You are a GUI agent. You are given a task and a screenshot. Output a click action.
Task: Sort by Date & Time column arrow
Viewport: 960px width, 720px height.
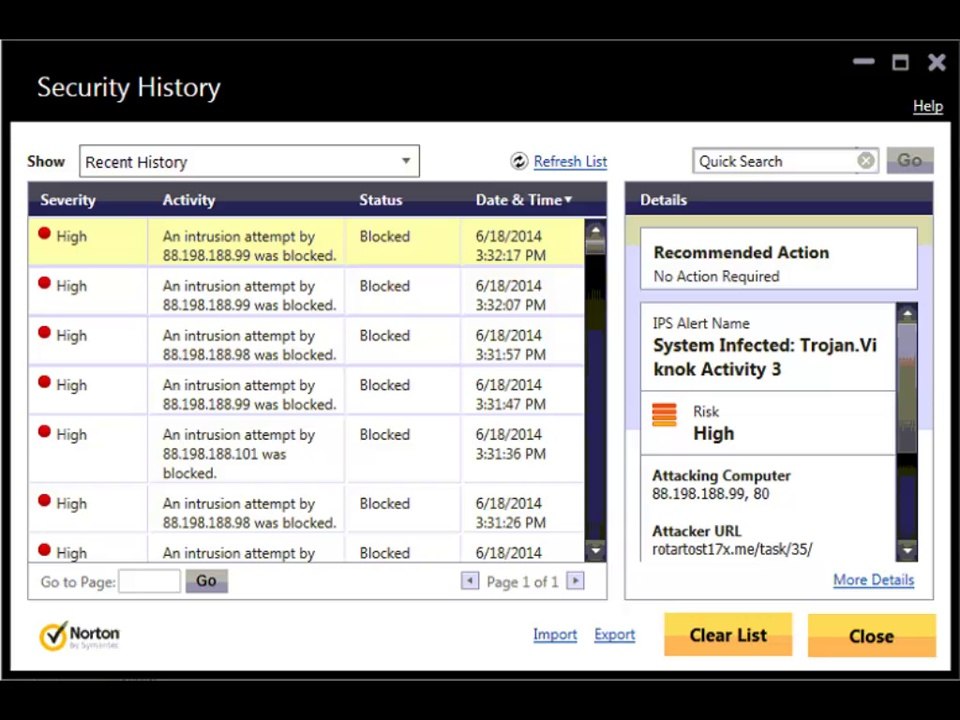pyautogui.click(x=568, y=200)
